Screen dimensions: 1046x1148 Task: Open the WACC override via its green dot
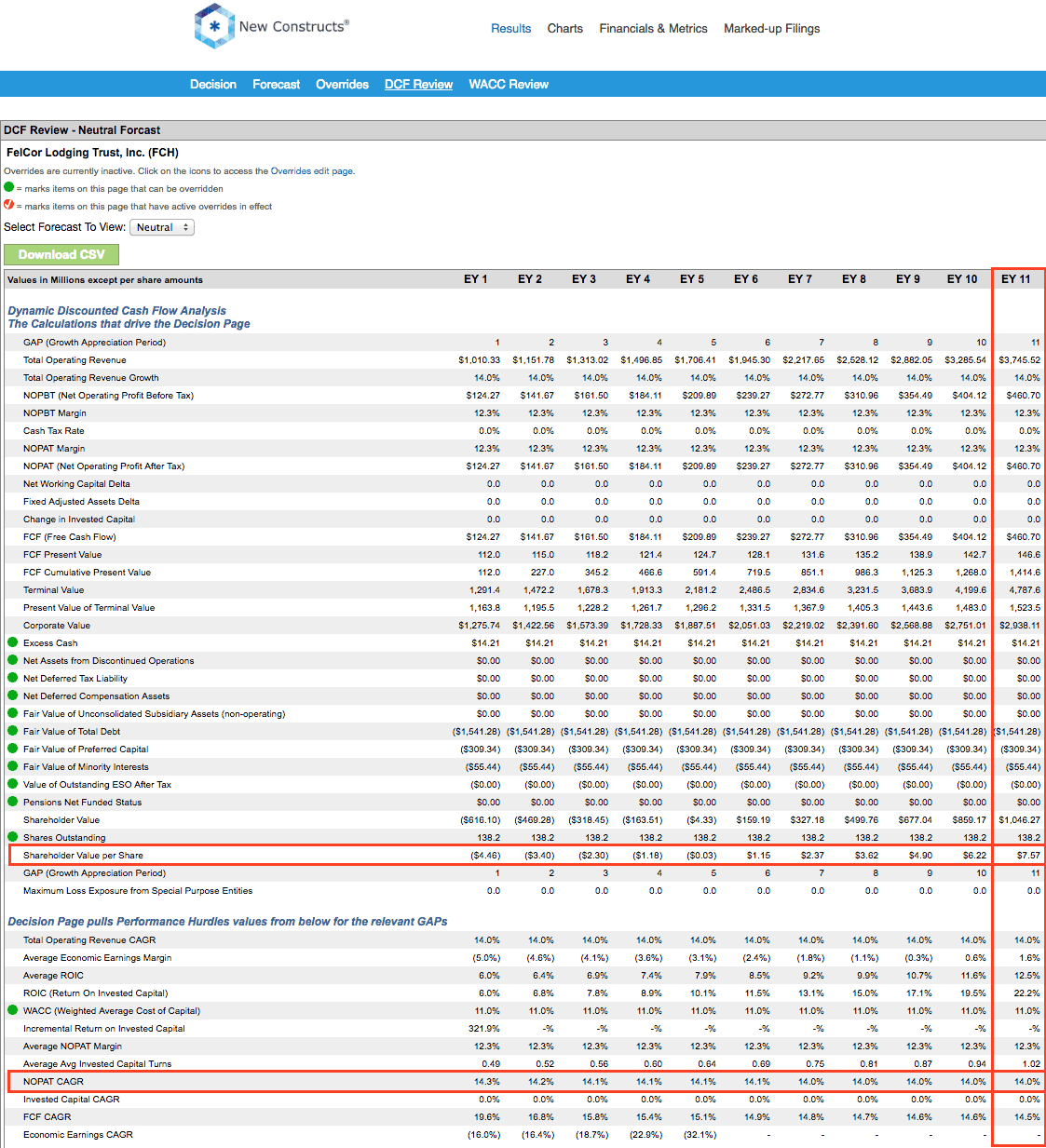(x=13, y=1010)
